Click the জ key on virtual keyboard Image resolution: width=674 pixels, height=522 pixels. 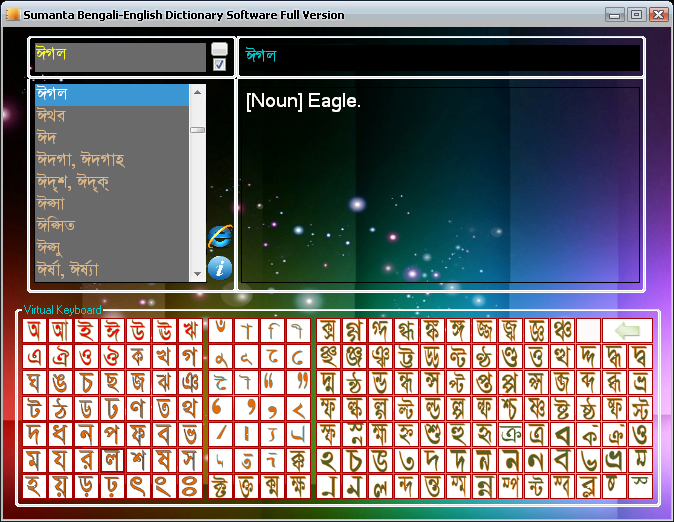138,383
